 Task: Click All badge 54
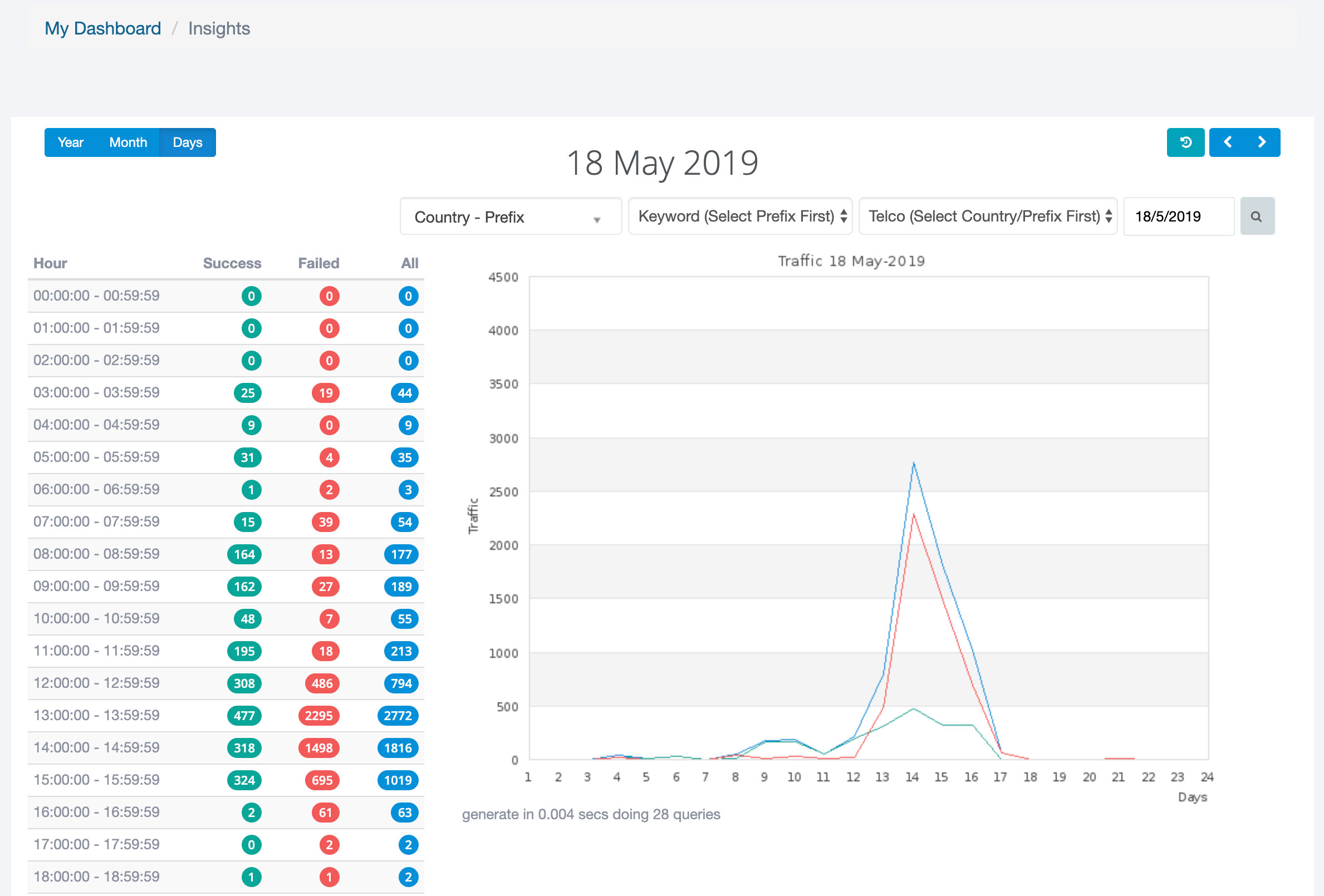404,522
